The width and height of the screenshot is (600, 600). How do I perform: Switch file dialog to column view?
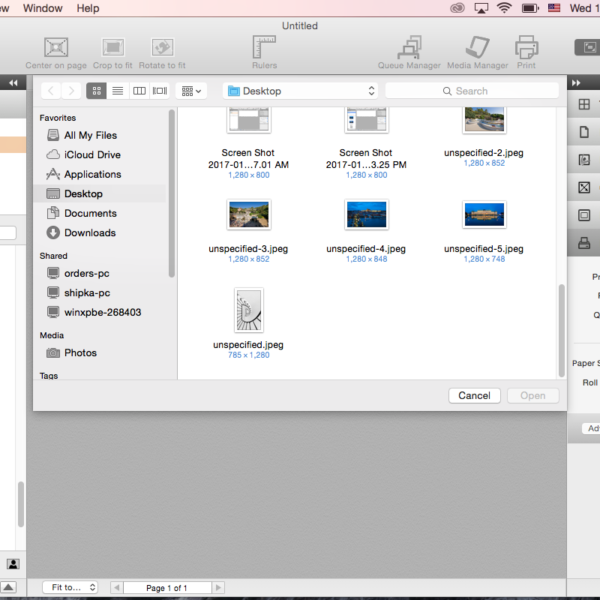pyautogui.click(x=139, y=91)
